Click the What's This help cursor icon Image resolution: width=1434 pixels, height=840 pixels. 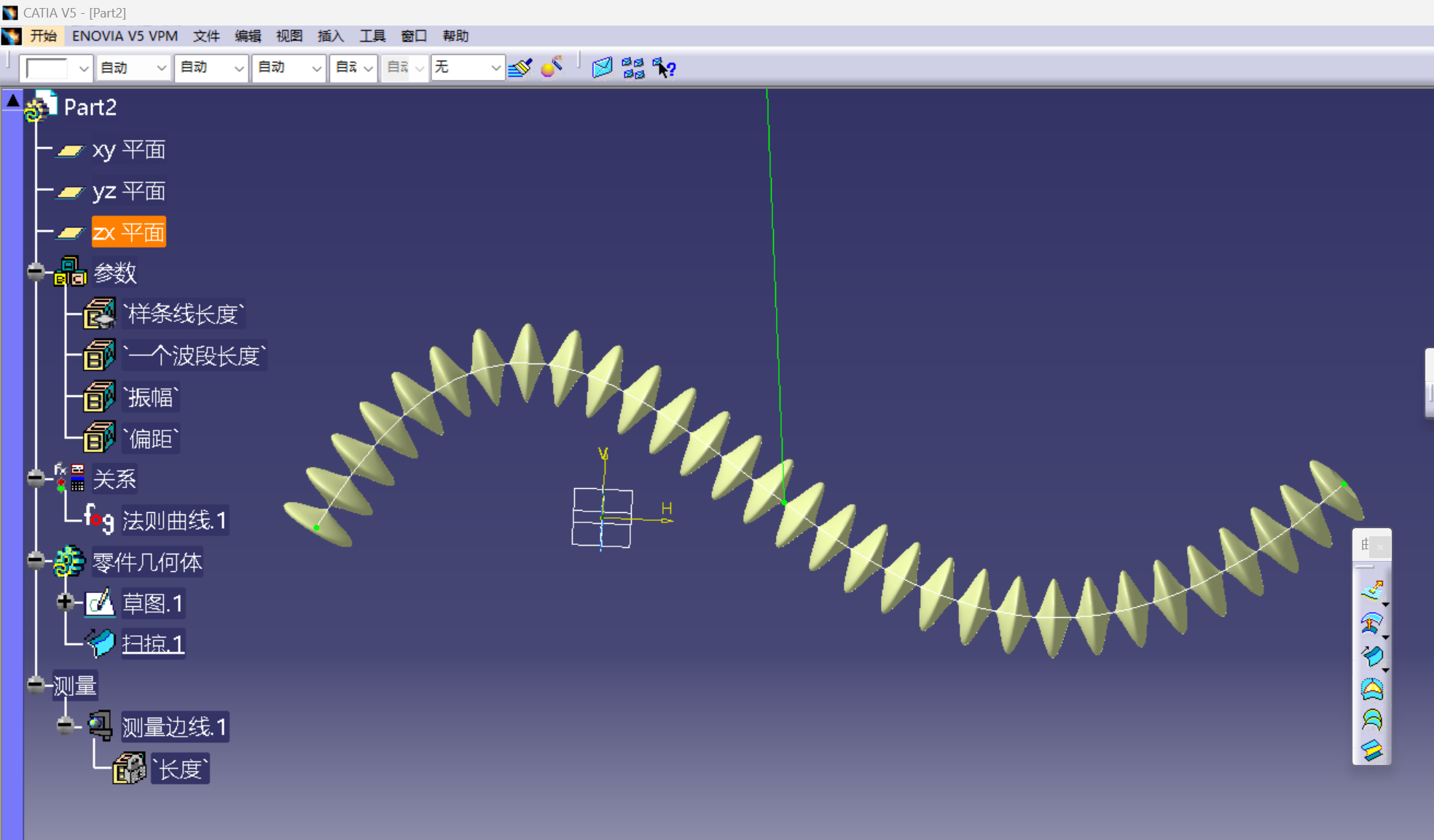(x=664, y=68)
